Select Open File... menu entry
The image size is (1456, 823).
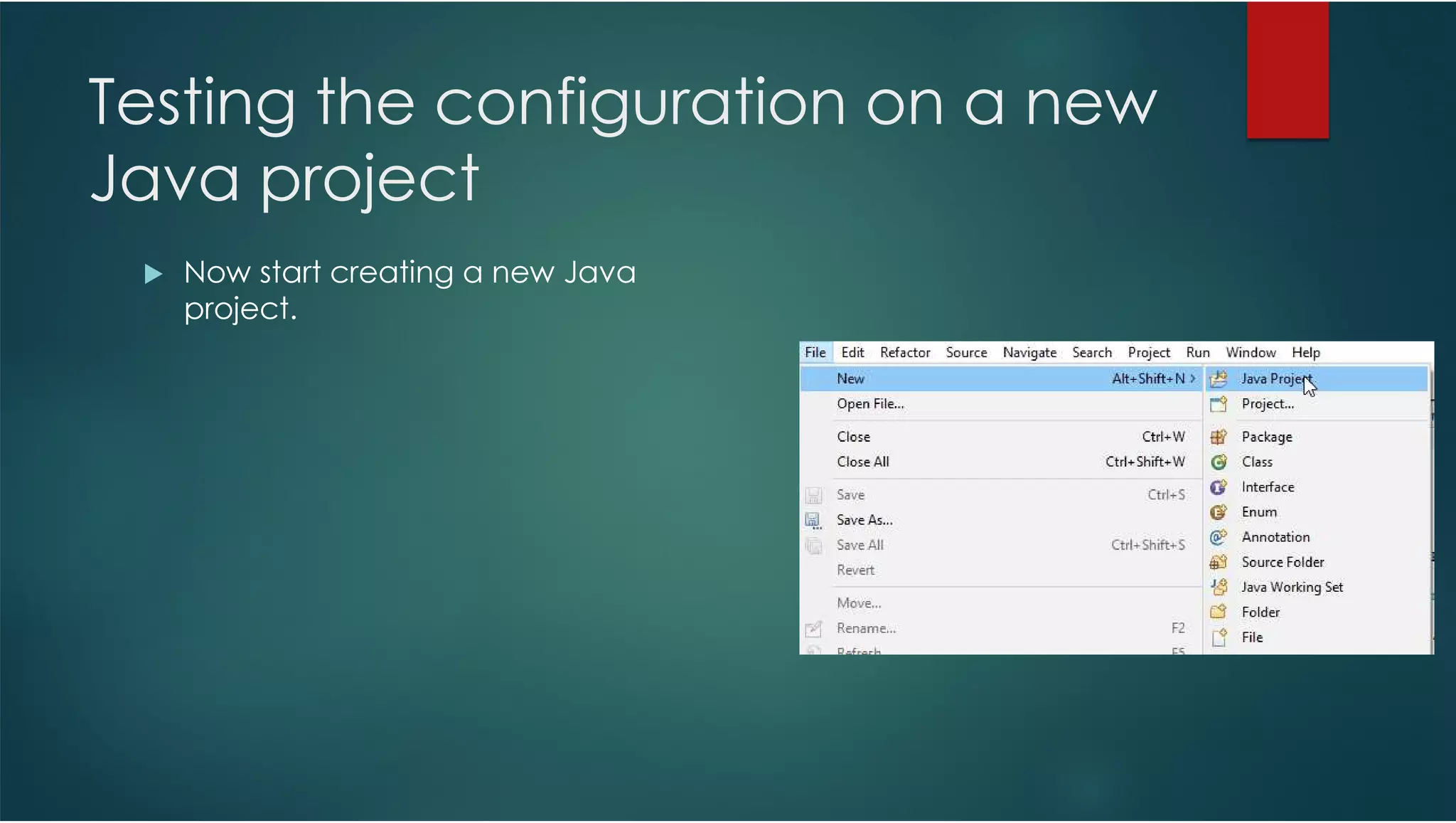870,403
